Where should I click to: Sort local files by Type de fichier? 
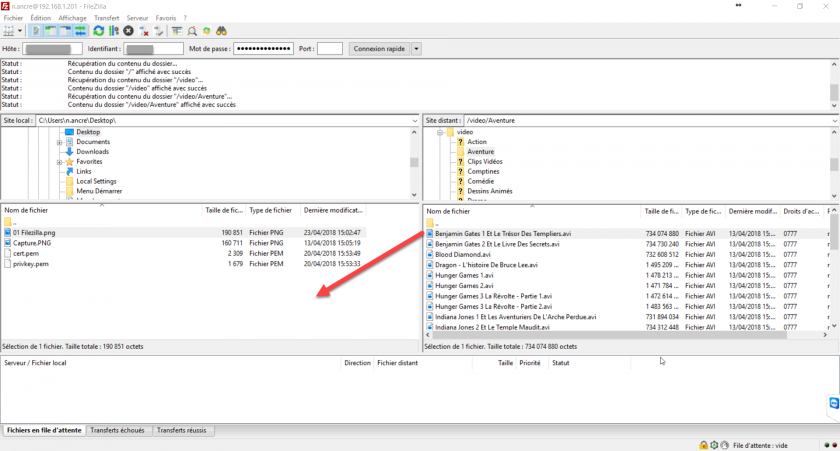[271, 211]
